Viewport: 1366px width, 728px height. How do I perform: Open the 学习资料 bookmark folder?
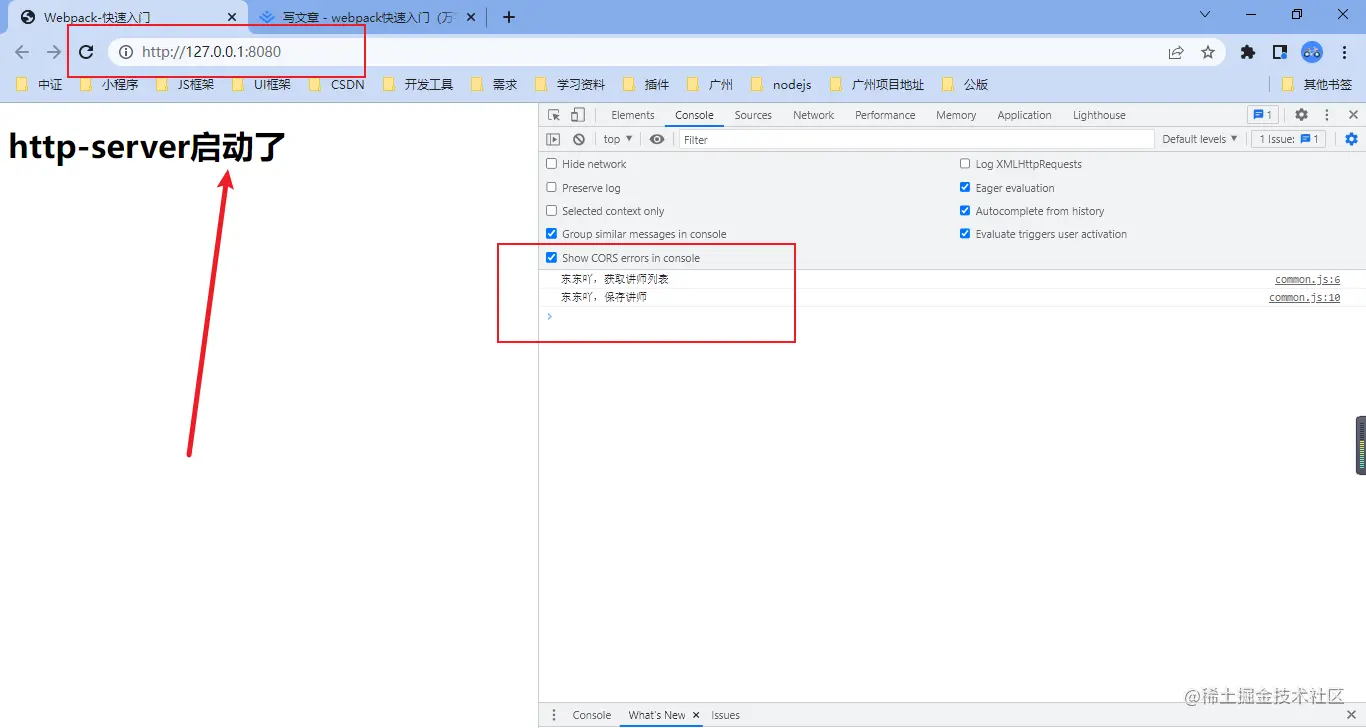click(x=570, y=85)
